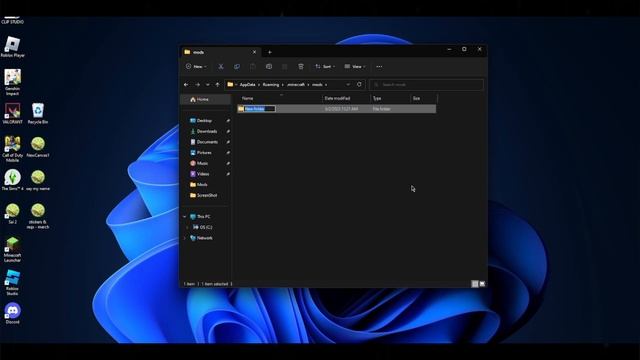Select This PC in the navigation pane

203,217
